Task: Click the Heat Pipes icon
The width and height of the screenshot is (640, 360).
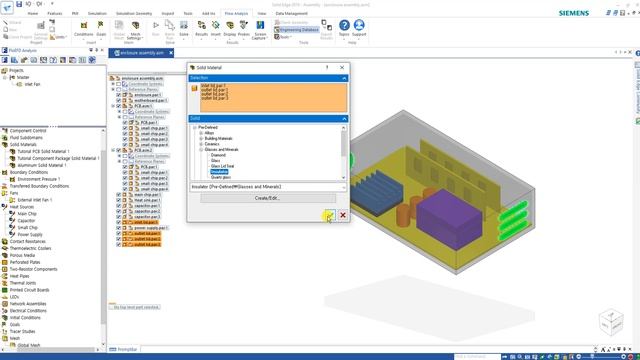Action: [5, 276]
